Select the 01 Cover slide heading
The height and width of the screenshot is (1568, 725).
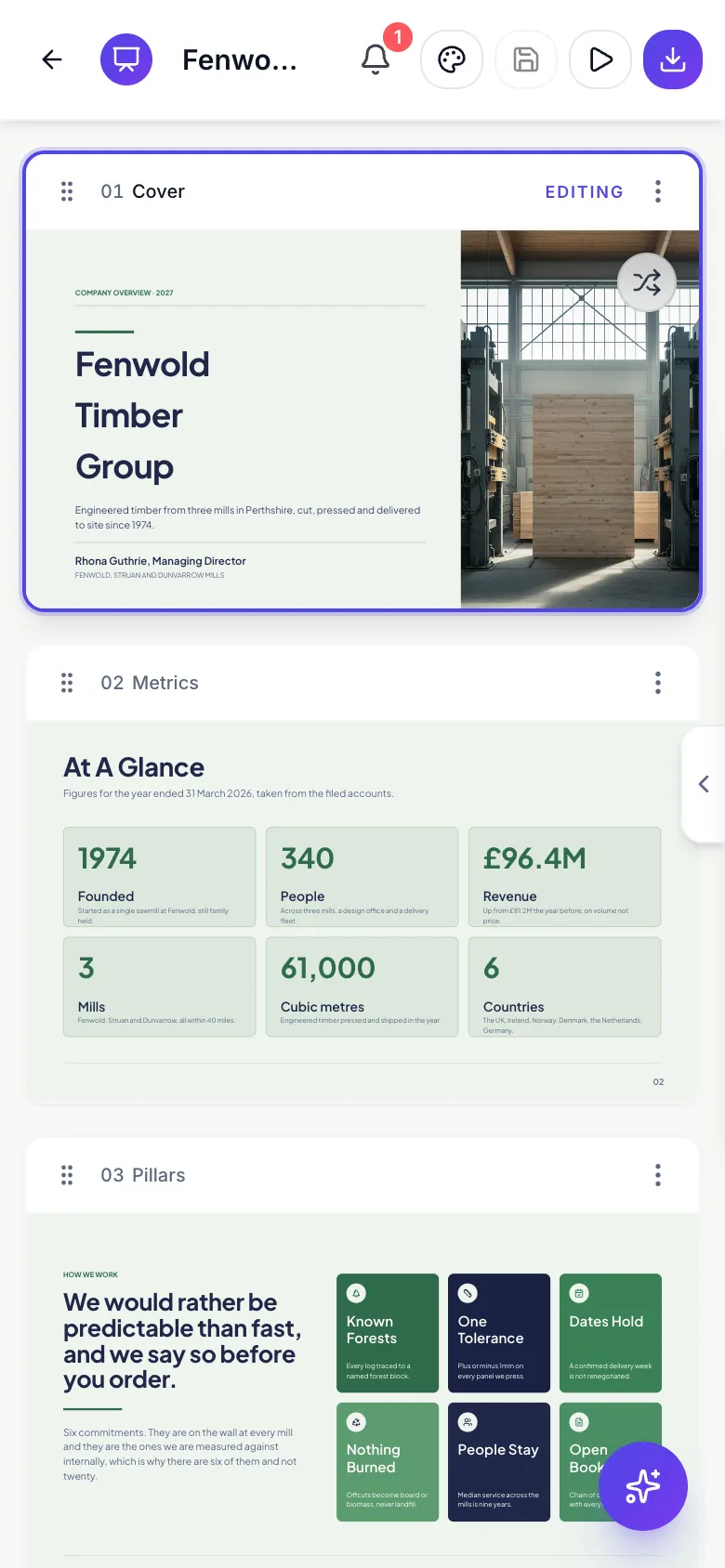click(143, 191)
